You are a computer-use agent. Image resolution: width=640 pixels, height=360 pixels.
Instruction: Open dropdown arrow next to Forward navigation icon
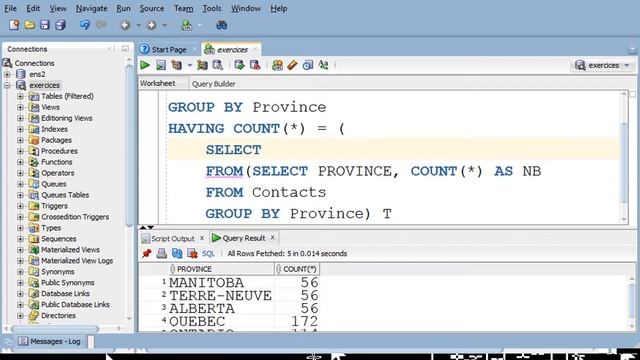[164, 25]
